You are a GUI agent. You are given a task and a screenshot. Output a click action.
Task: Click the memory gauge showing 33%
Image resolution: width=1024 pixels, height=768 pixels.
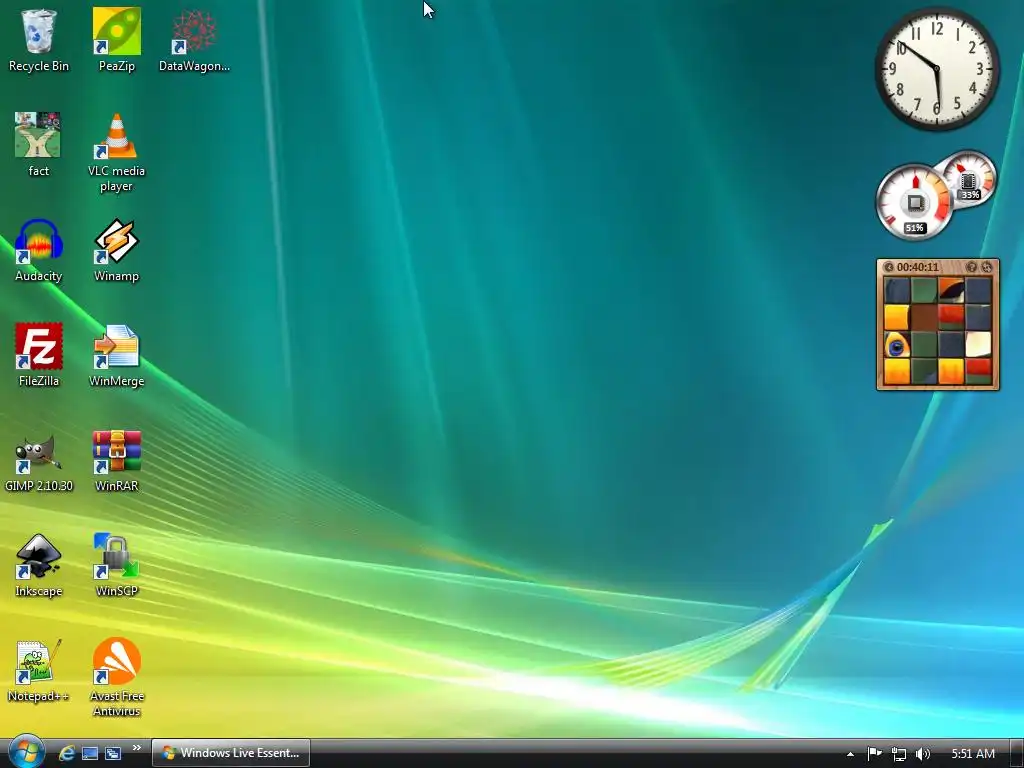969,178
